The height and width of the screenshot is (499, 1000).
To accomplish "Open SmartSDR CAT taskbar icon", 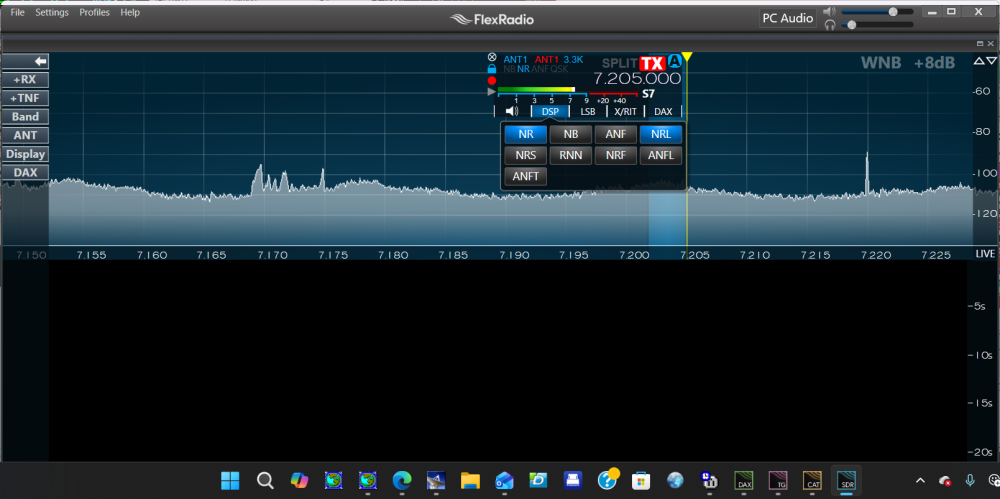I will click(812, 480).
